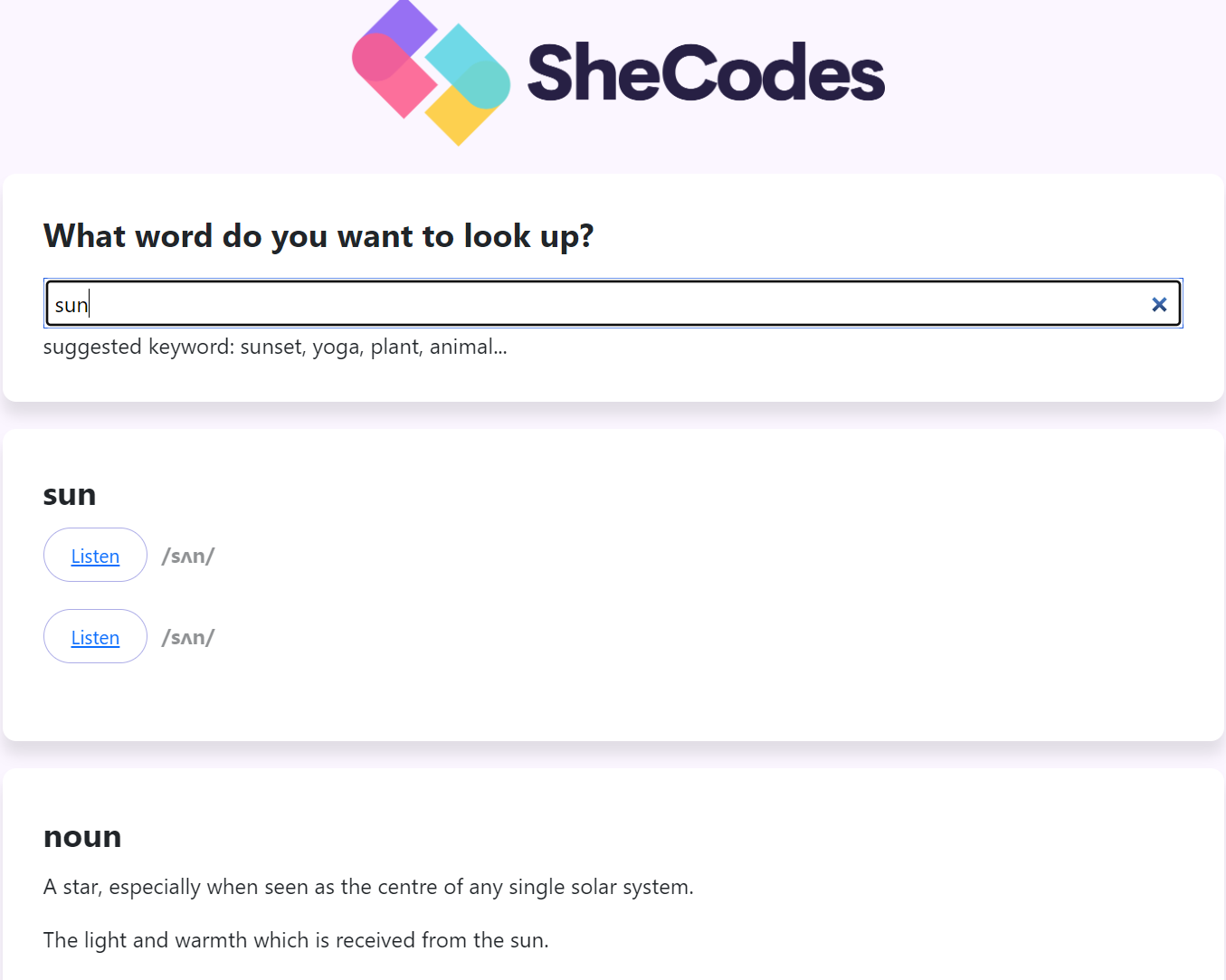Click the suggested keyword "plant"
Image resolution: width=1226 pixels, height=980 pixels.
click(396, 347)
